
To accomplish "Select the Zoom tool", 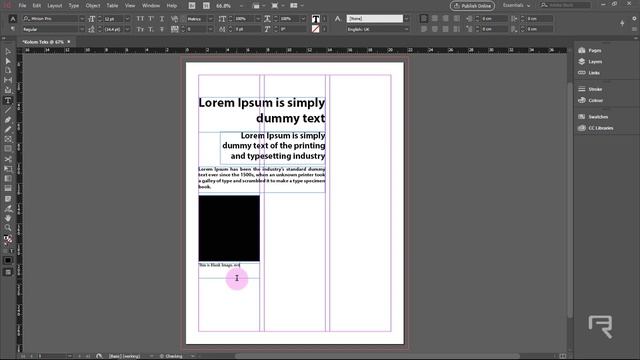I will tap(8, 228).
